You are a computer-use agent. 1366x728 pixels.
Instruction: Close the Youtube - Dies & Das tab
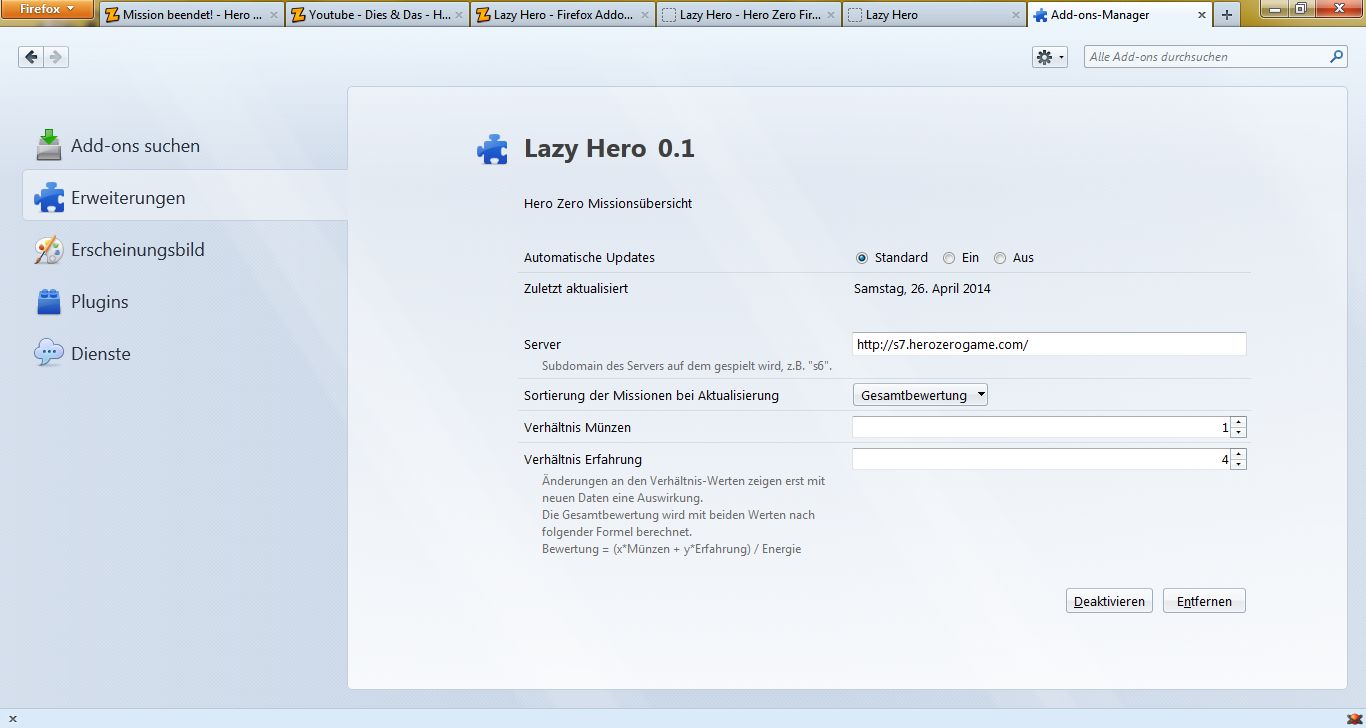459,15
